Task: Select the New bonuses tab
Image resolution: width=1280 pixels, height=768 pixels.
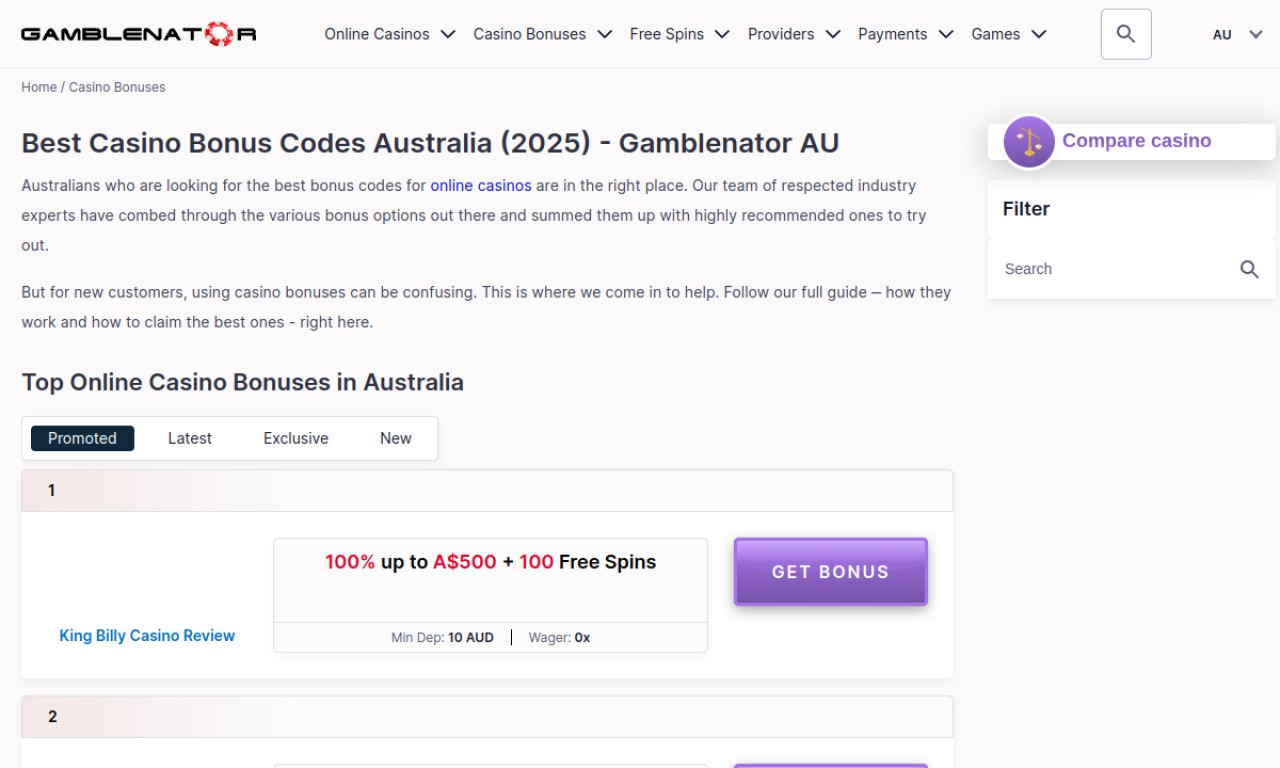Action: (x=396, y=438)
